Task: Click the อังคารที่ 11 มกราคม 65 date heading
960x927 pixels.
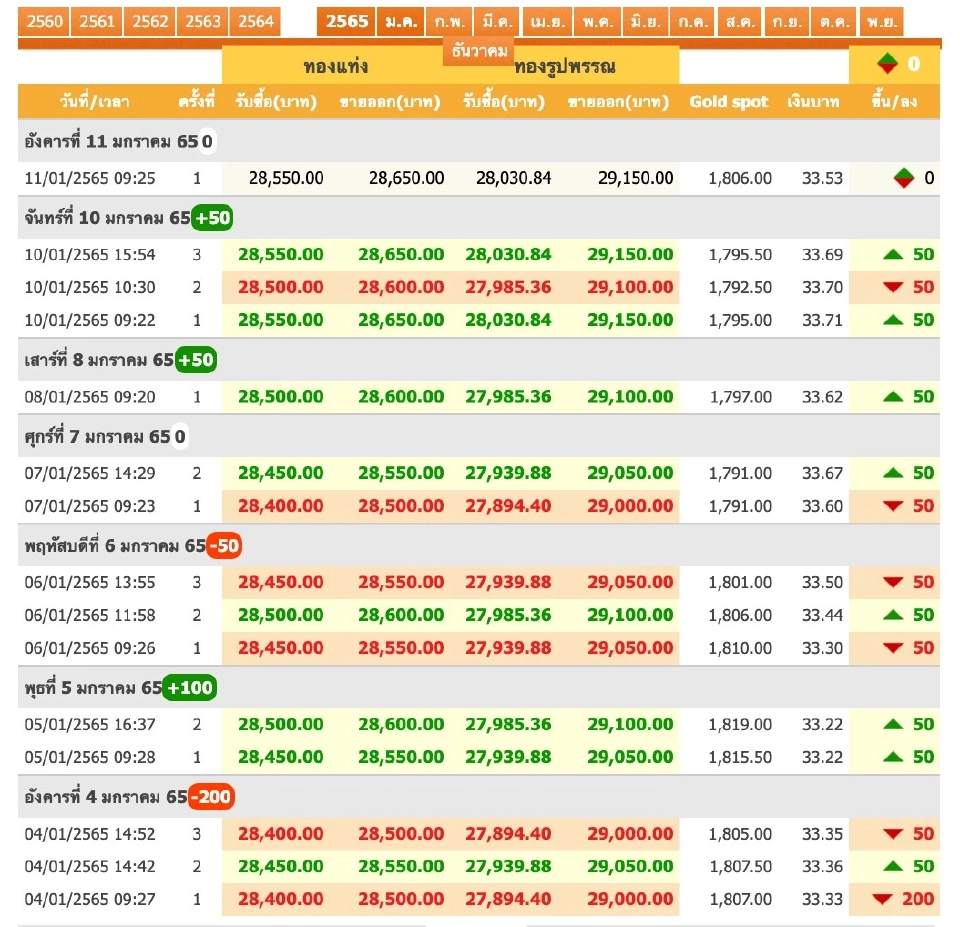Action: [x=111, y=142]
